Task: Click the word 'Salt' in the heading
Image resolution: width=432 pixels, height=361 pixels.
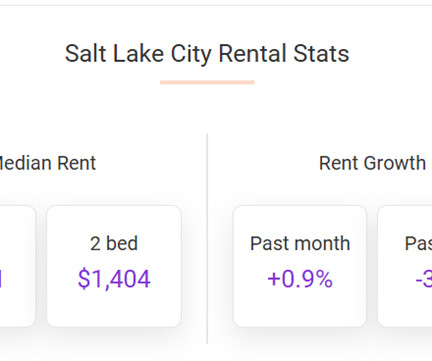Action: [86, 54]
